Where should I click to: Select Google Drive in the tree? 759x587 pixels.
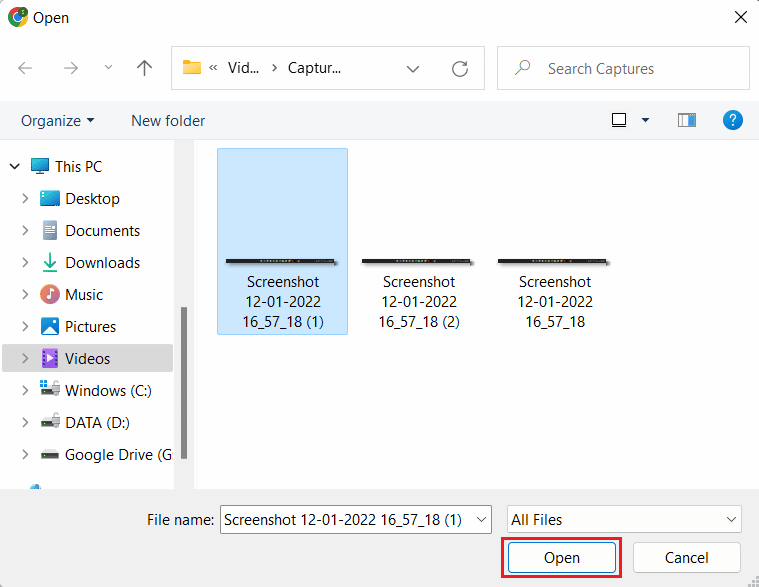click(x=118, y=454)
